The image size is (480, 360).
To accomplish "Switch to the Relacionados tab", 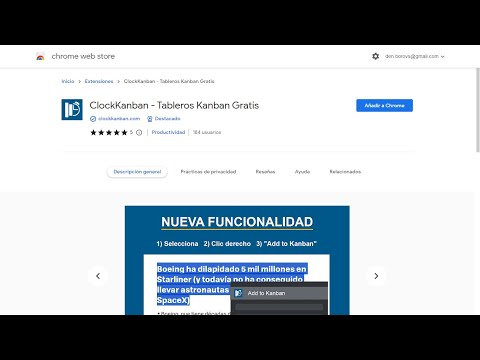I will tap(345, 172).
